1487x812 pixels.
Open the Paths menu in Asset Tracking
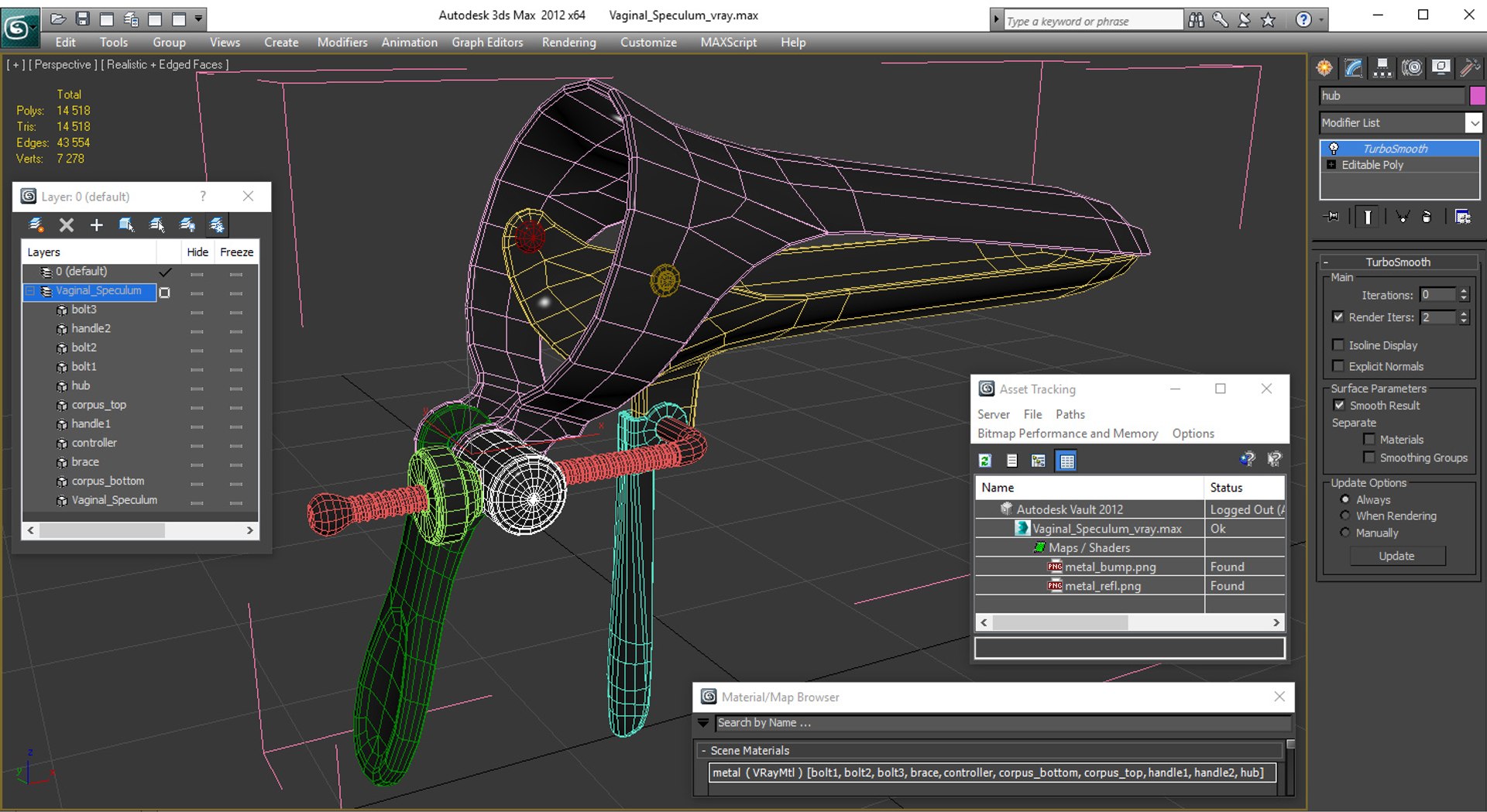click(1070, 414)
